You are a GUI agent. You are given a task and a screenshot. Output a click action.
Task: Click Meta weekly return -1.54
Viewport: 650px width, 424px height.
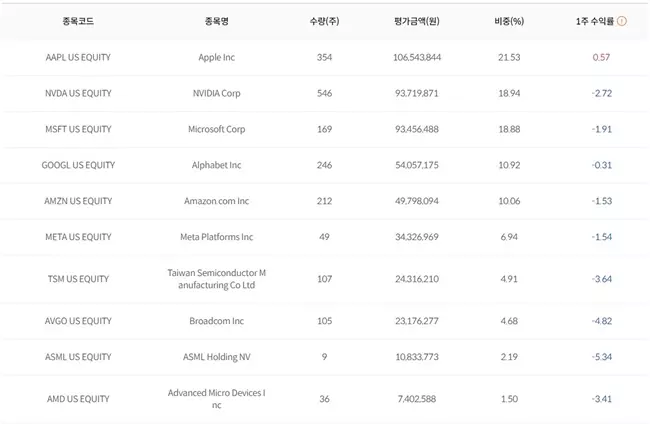(601, 237)
